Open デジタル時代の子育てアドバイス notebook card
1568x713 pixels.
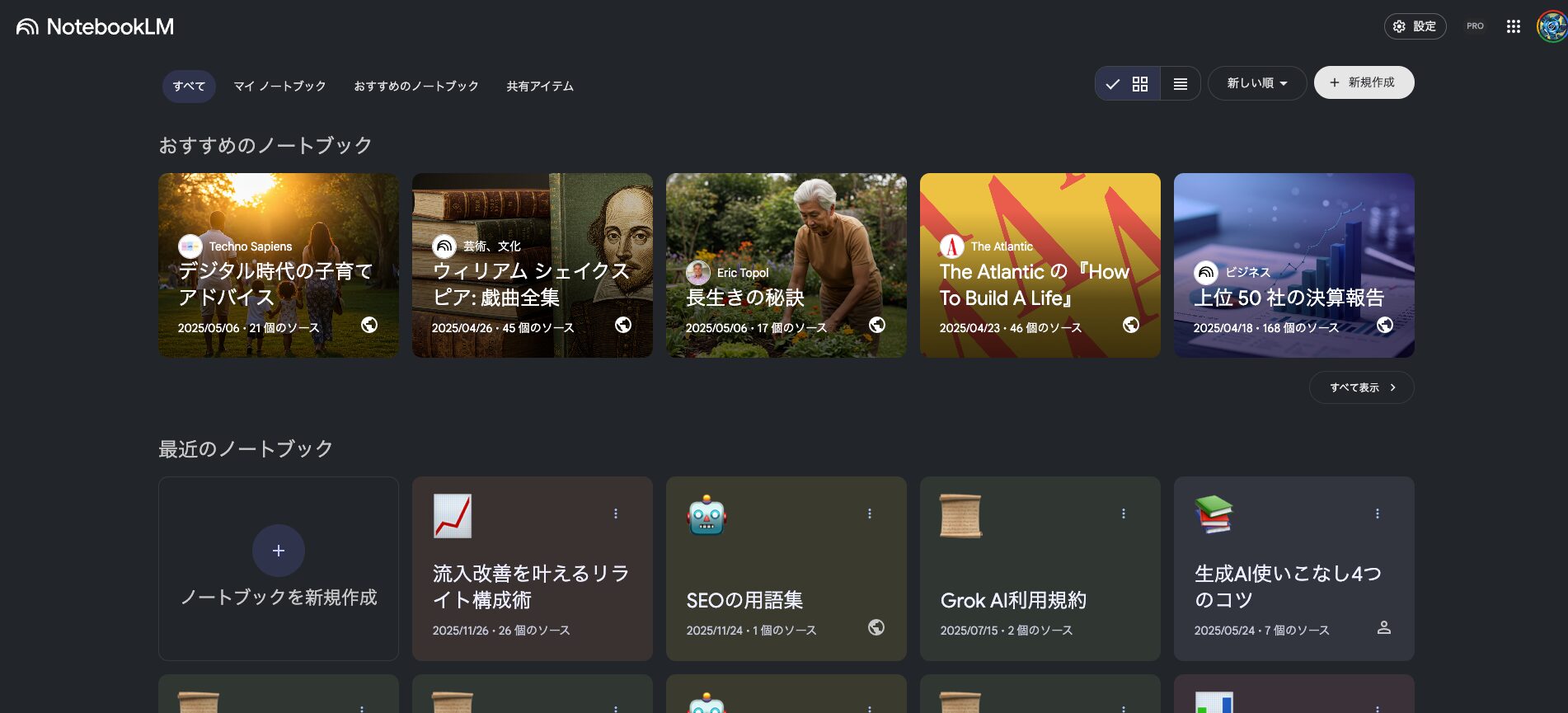pyautogui.click(x=279, y=265)
